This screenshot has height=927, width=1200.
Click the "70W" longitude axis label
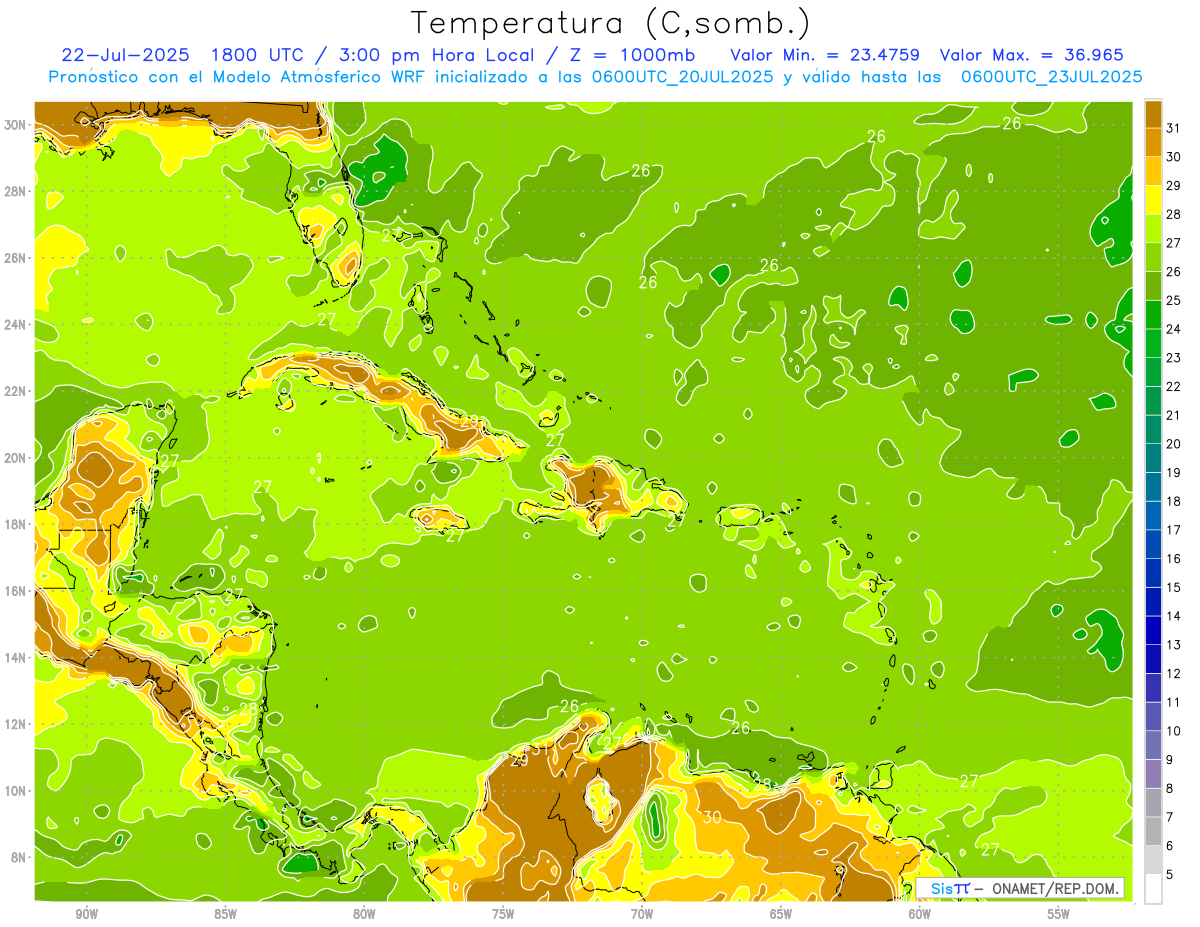[642, 914]
